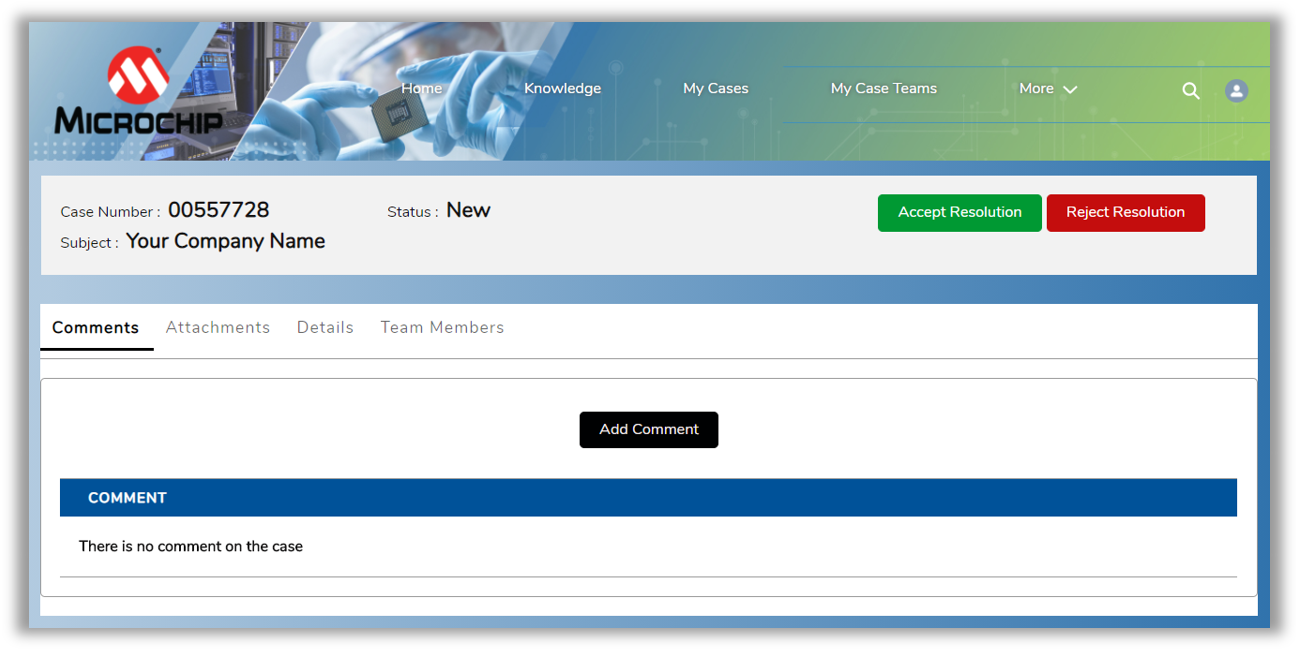Viewport: 1296px width, 649px height.
Task: Click the subject text Your Company Name
Action: tap(225, 241)
